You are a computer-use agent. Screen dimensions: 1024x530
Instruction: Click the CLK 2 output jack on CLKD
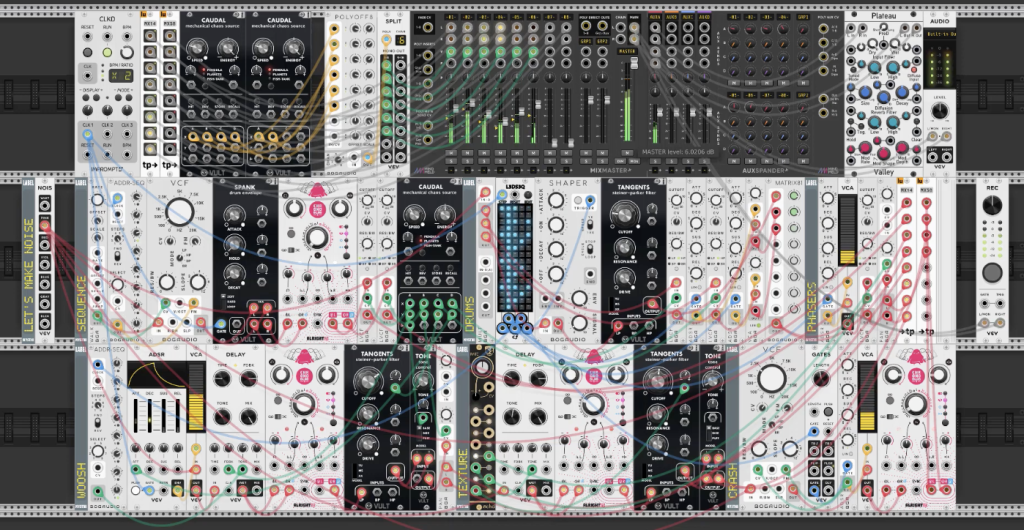pyautogui.click(x=107, y=134)
